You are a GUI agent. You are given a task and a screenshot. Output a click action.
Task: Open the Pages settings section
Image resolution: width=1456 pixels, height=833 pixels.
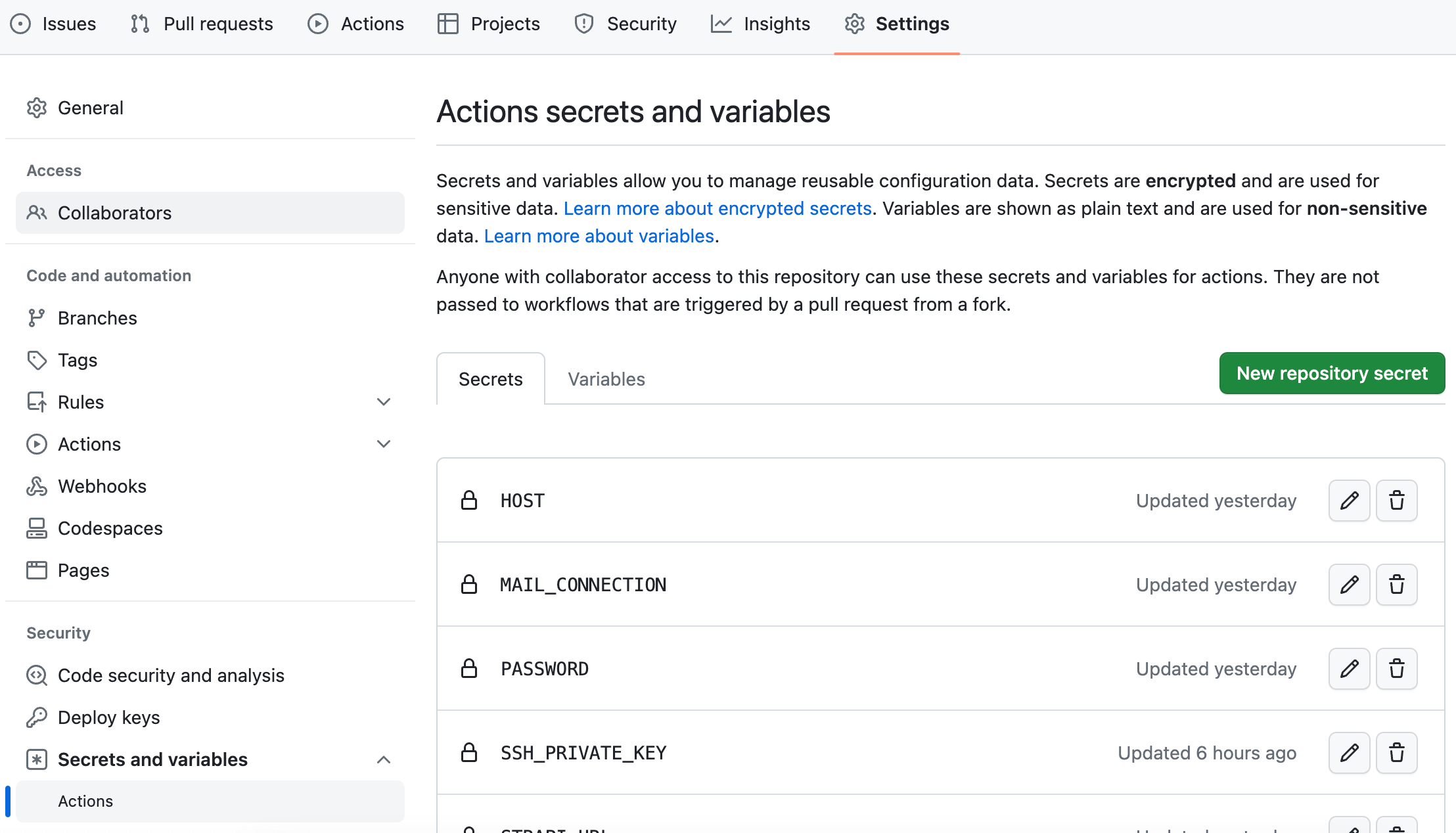[x=83, y=570]
